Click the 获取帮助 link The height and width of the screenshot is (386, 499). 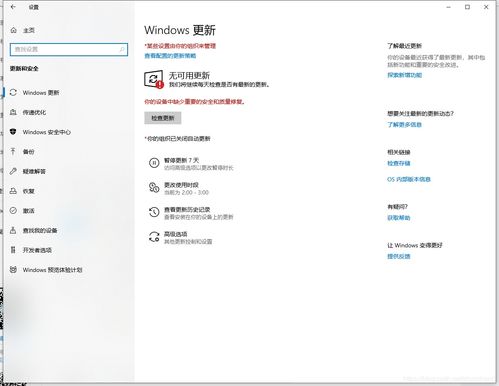(x=399, y=218)
